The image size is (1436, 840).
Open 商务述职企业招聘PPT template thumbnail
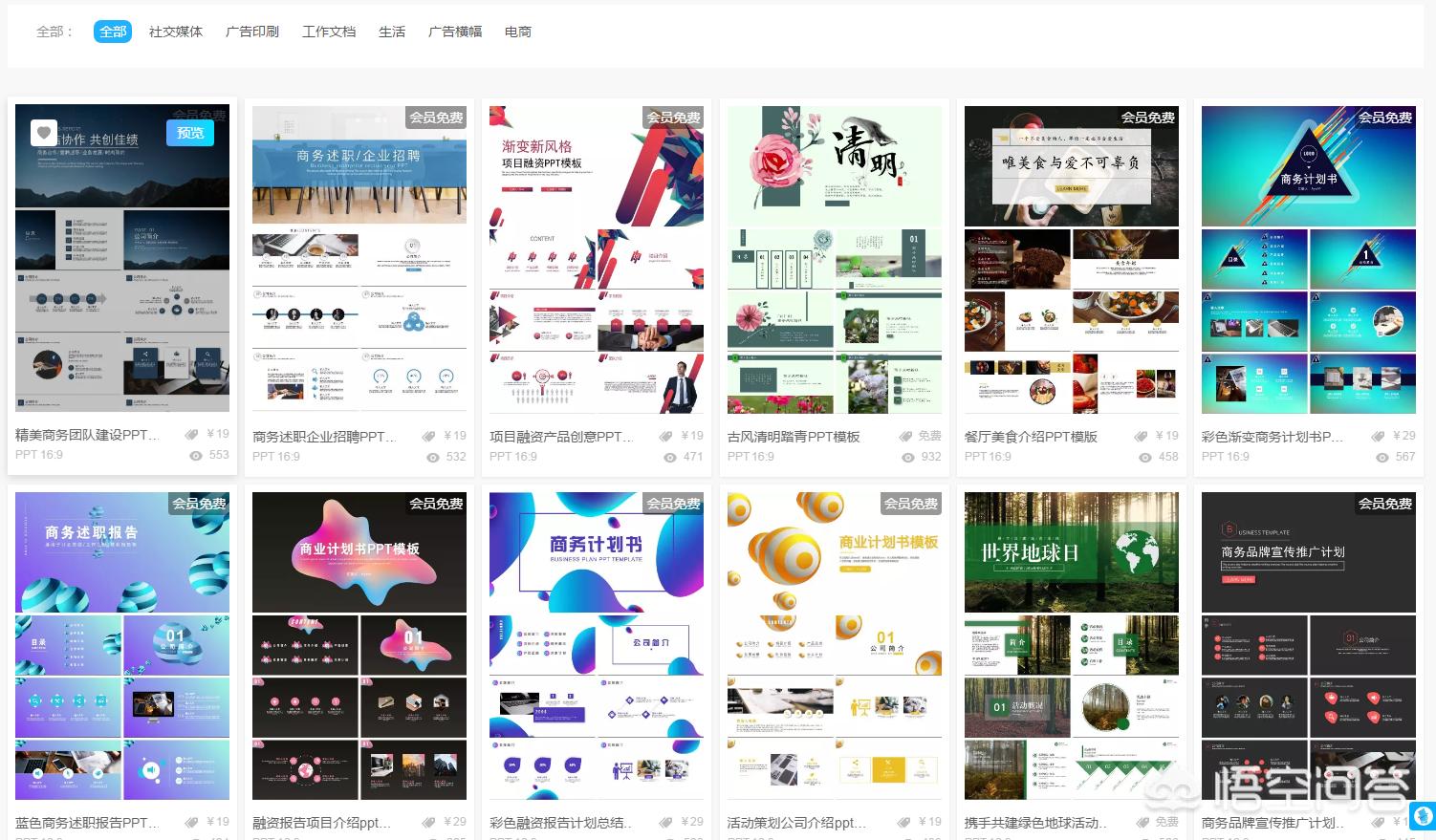pos(359,259)
